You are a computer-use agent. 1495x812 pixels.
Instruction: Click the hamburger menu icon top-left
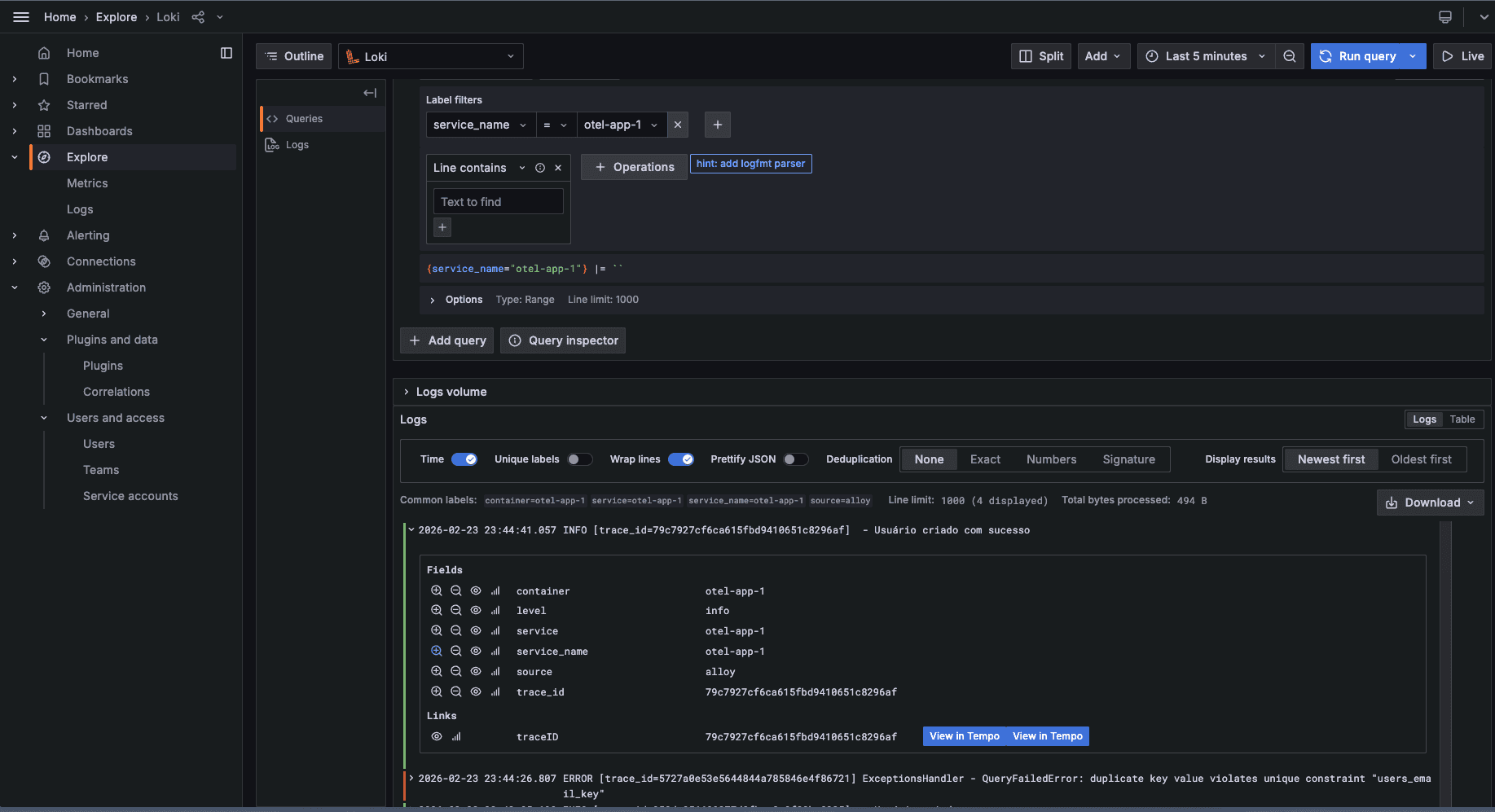tap(20, 16)
